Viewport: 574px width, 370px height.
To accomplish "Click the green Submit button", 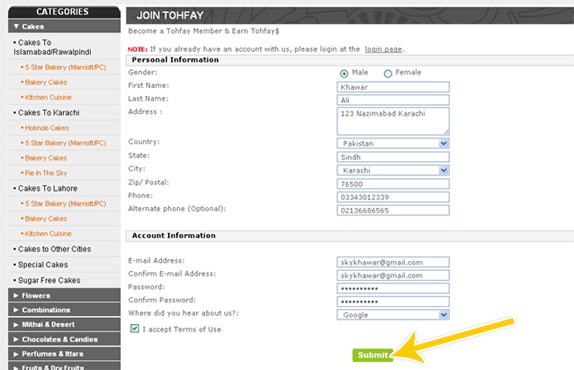I will 372,355.
